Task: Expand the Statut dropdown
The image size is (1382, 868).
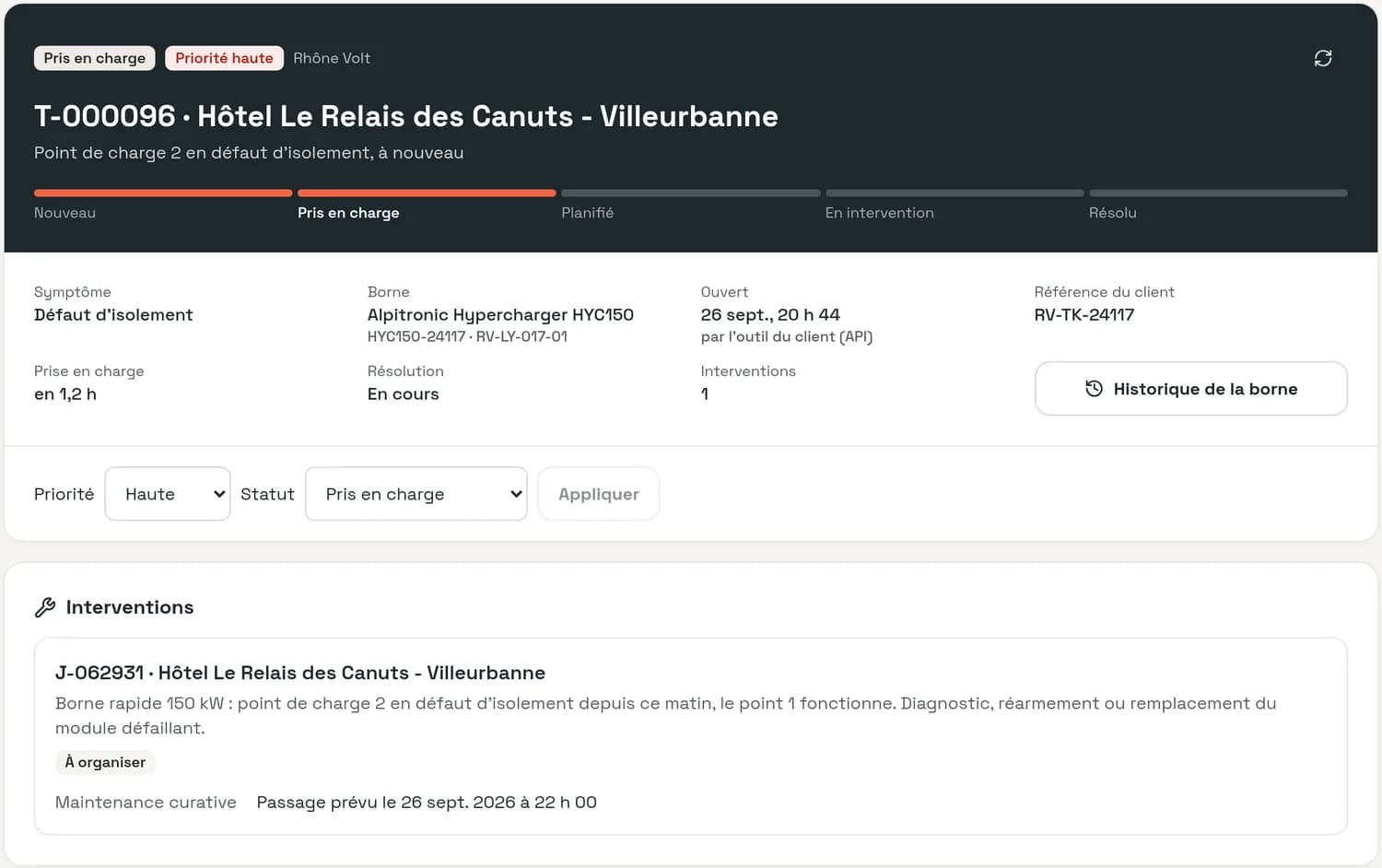Action: click(416, 494)
